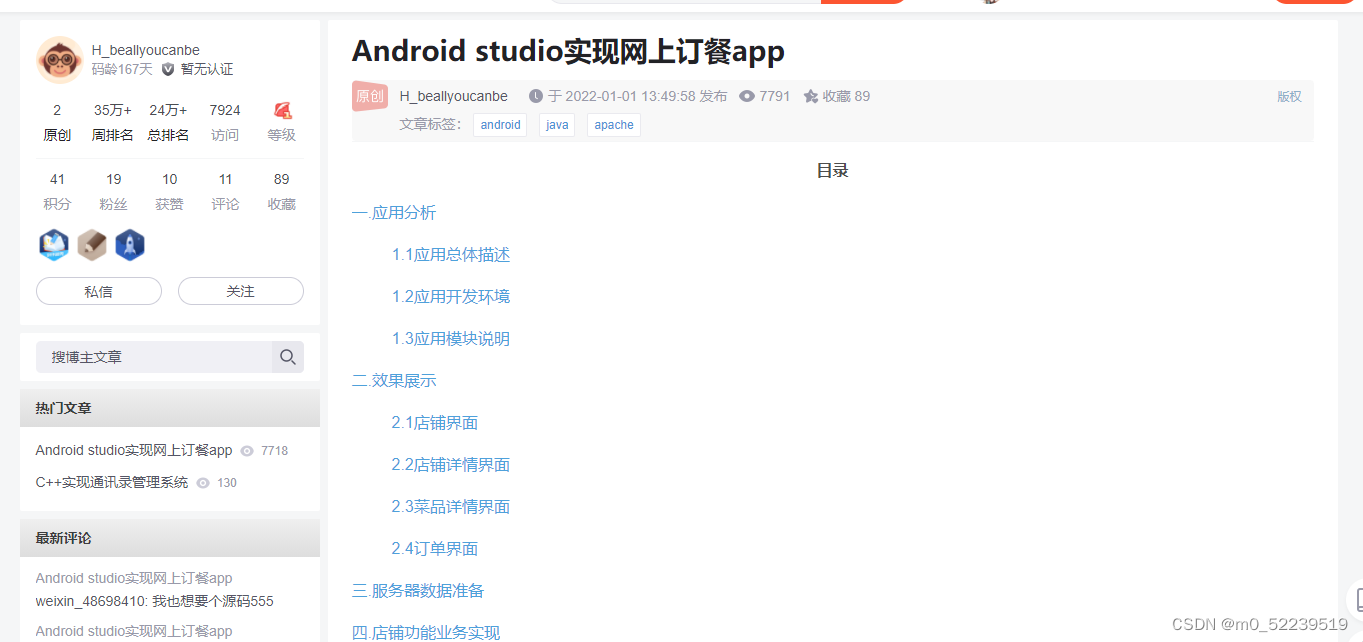The width and height of the screenshot is (1363, 642).
Task: Jump to 1.1应用总体描述
Action: 451,255
